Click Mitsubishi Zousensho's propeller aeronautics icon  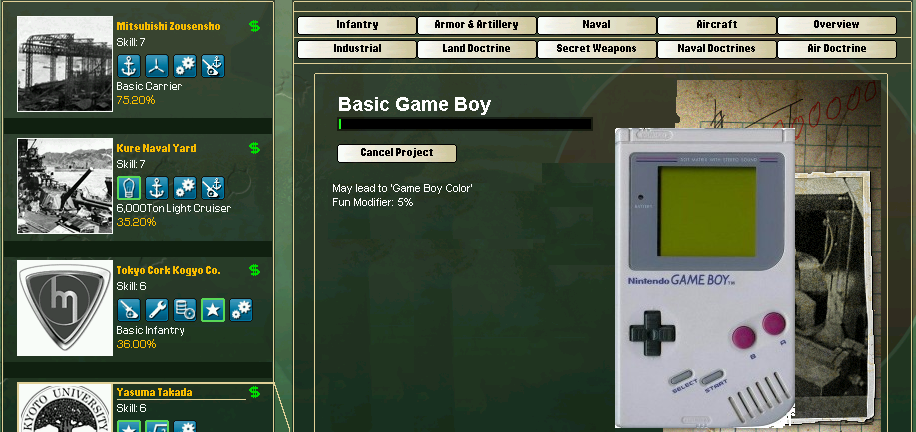tap(157, 66)
